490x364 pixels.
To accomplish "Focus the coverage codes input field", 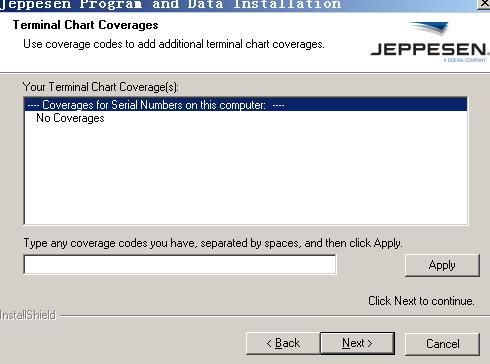I will [x=180, y=264].
